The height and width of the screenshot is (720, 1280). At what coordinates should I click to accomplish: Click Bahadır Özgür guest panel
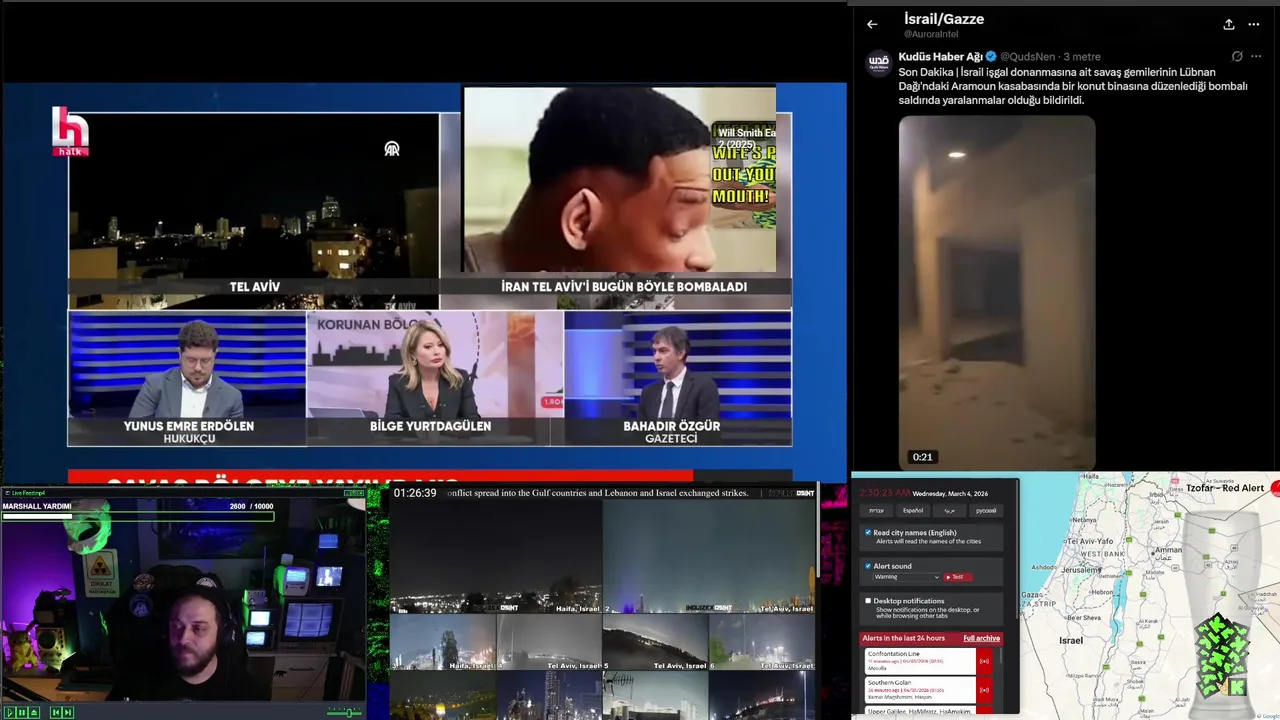(678, 378)
